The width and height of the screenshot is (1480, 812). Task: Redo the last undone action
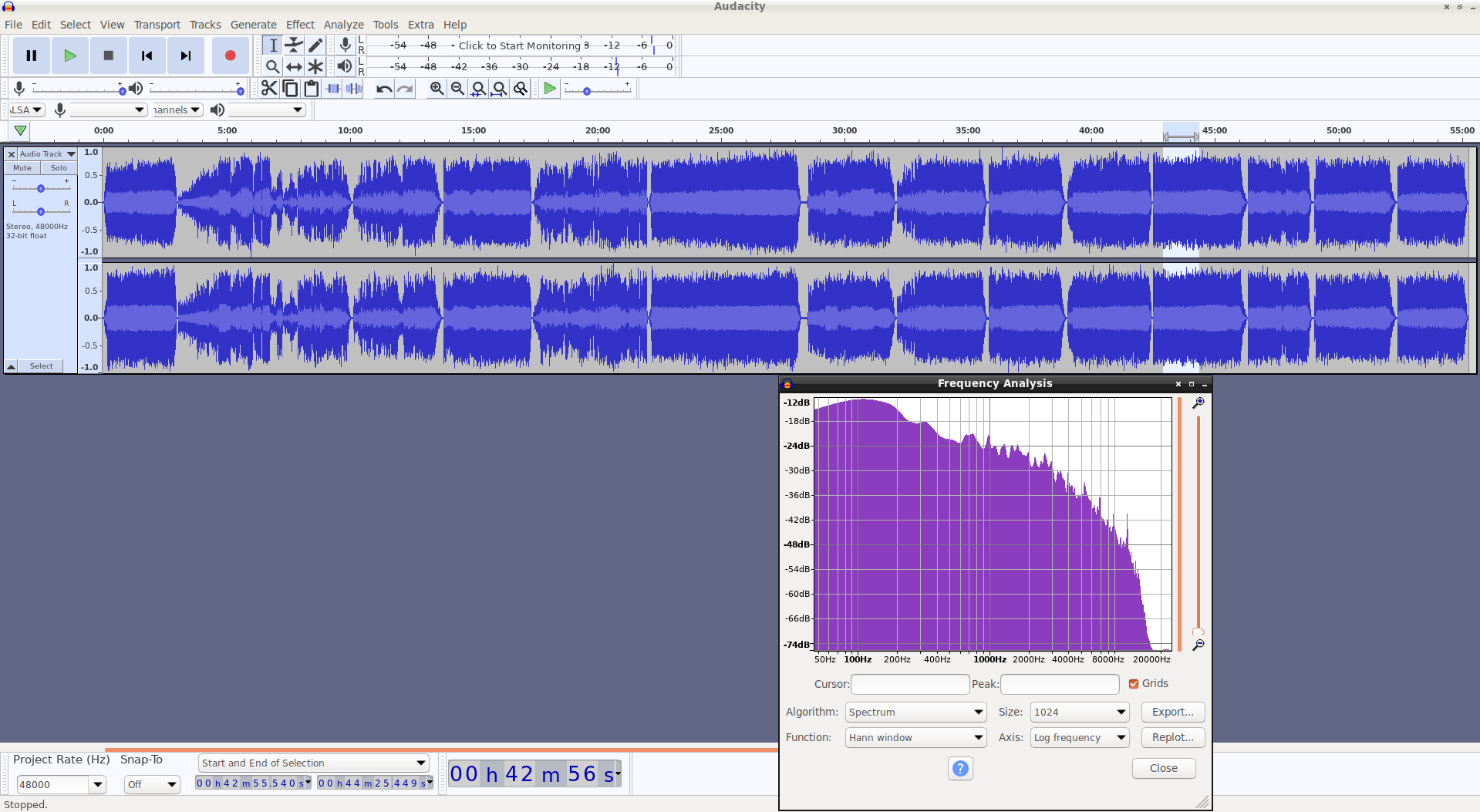(x=405, y=89)
